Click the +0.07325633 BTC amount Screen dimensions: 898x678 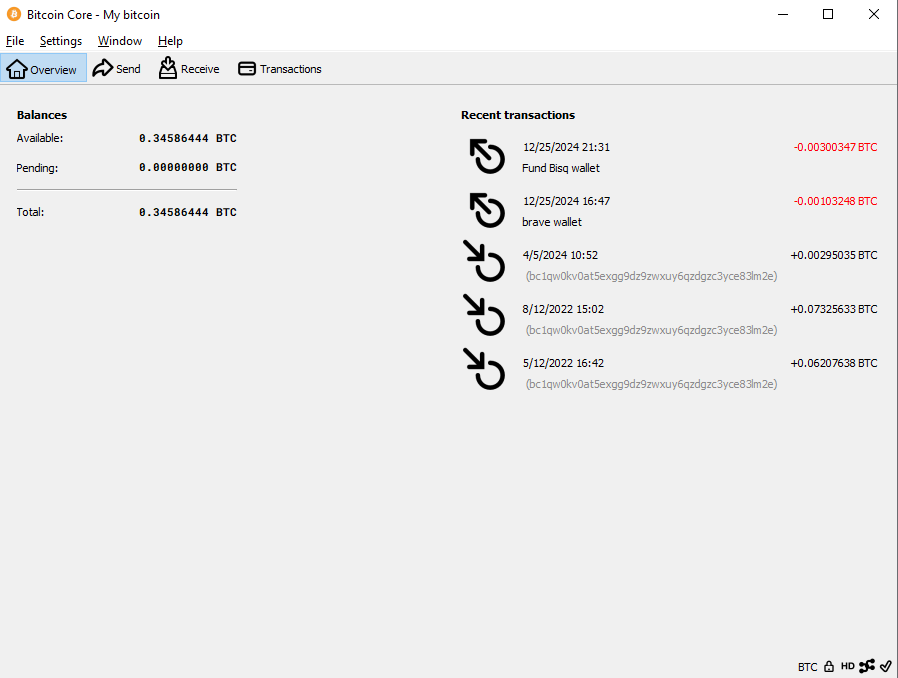click(x=834, y=309)
